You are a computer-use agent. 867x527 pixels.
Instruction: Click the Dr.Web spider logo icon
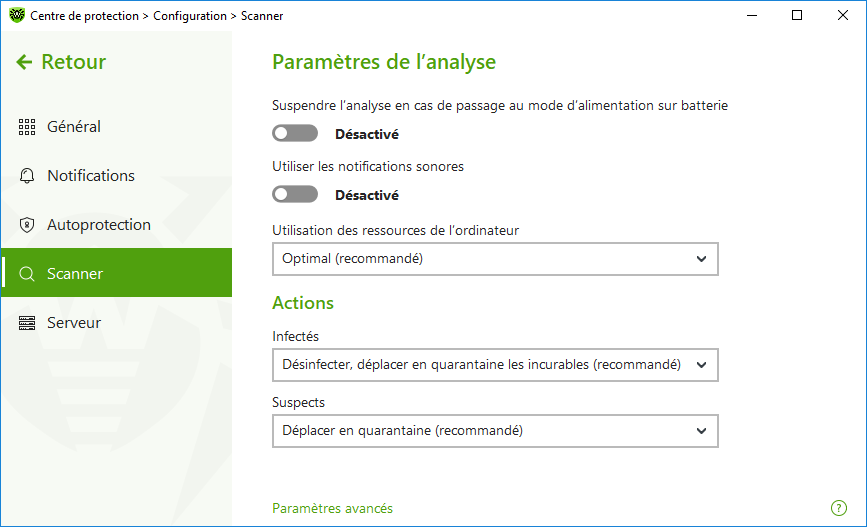click(17, 15)
